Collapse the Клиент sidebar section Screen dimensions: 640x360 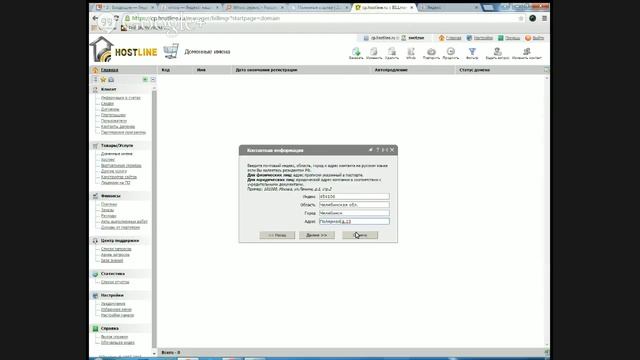[x=109, y=89]
